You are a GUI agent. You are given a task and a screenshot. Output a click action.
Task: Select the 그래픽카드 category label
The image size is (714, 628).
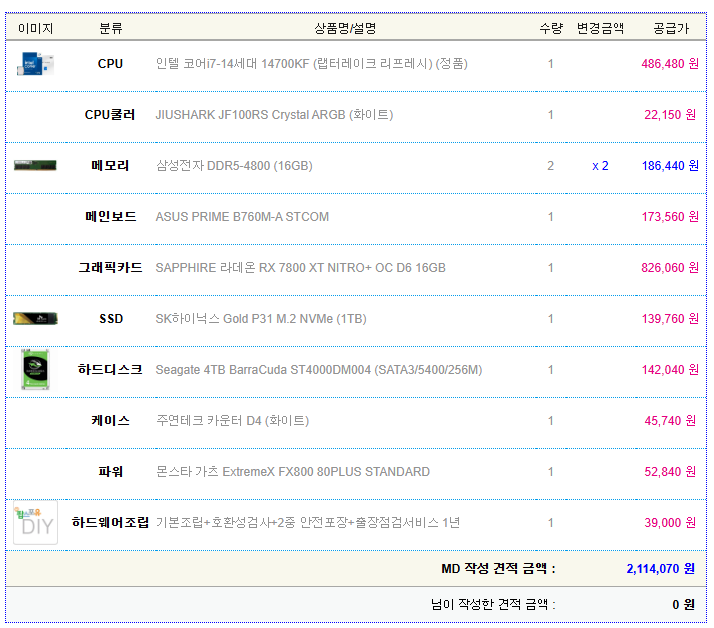(x=110, y=268)
